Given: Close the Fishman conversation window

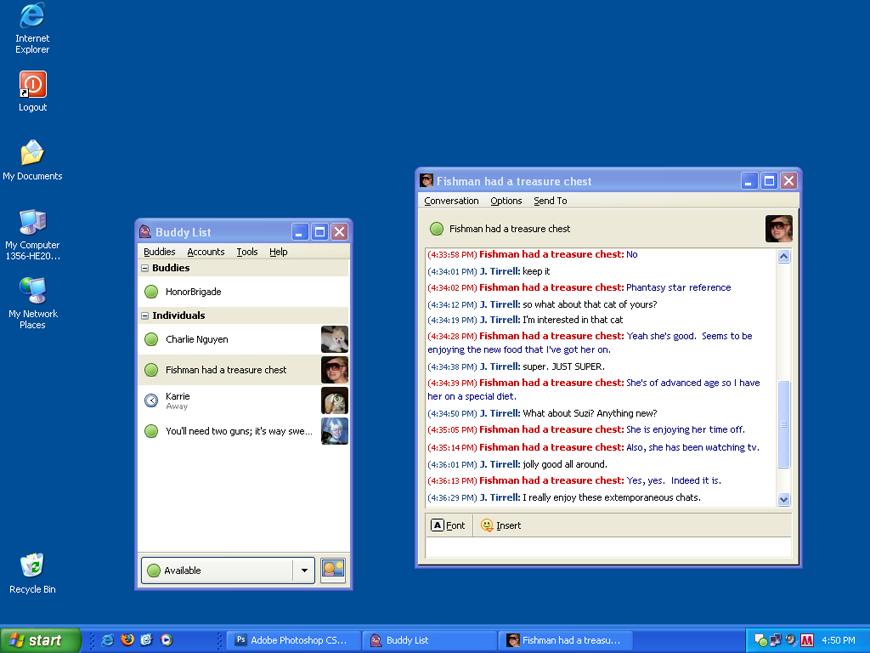Looking at the screenshot, I should pos(788,181).
